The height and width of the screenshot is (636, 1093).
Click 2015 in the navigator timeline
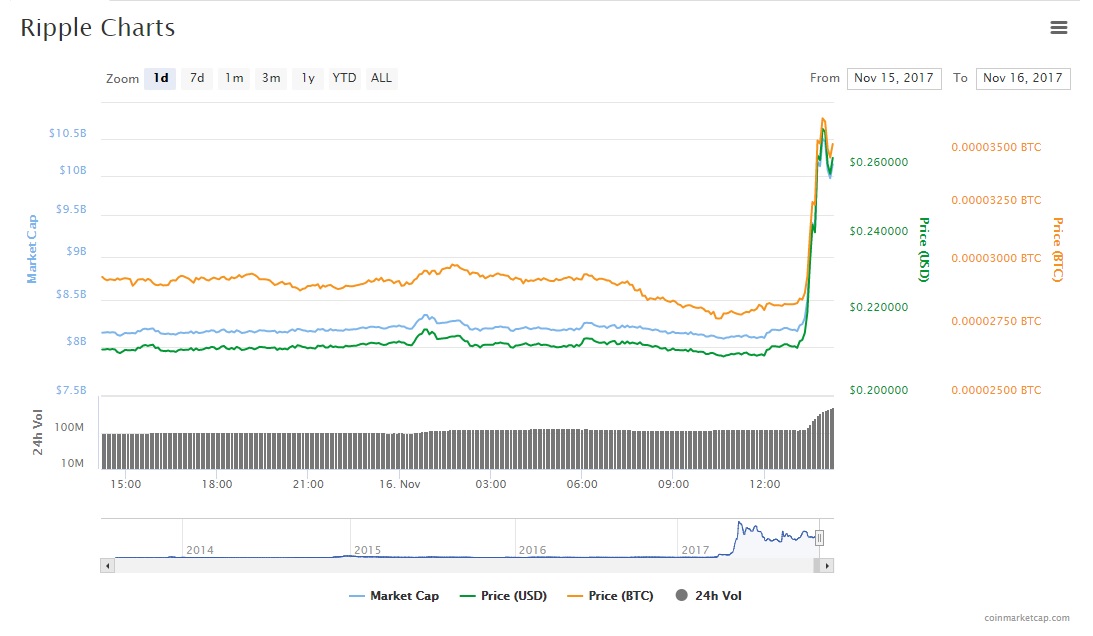tap(367, 550)
